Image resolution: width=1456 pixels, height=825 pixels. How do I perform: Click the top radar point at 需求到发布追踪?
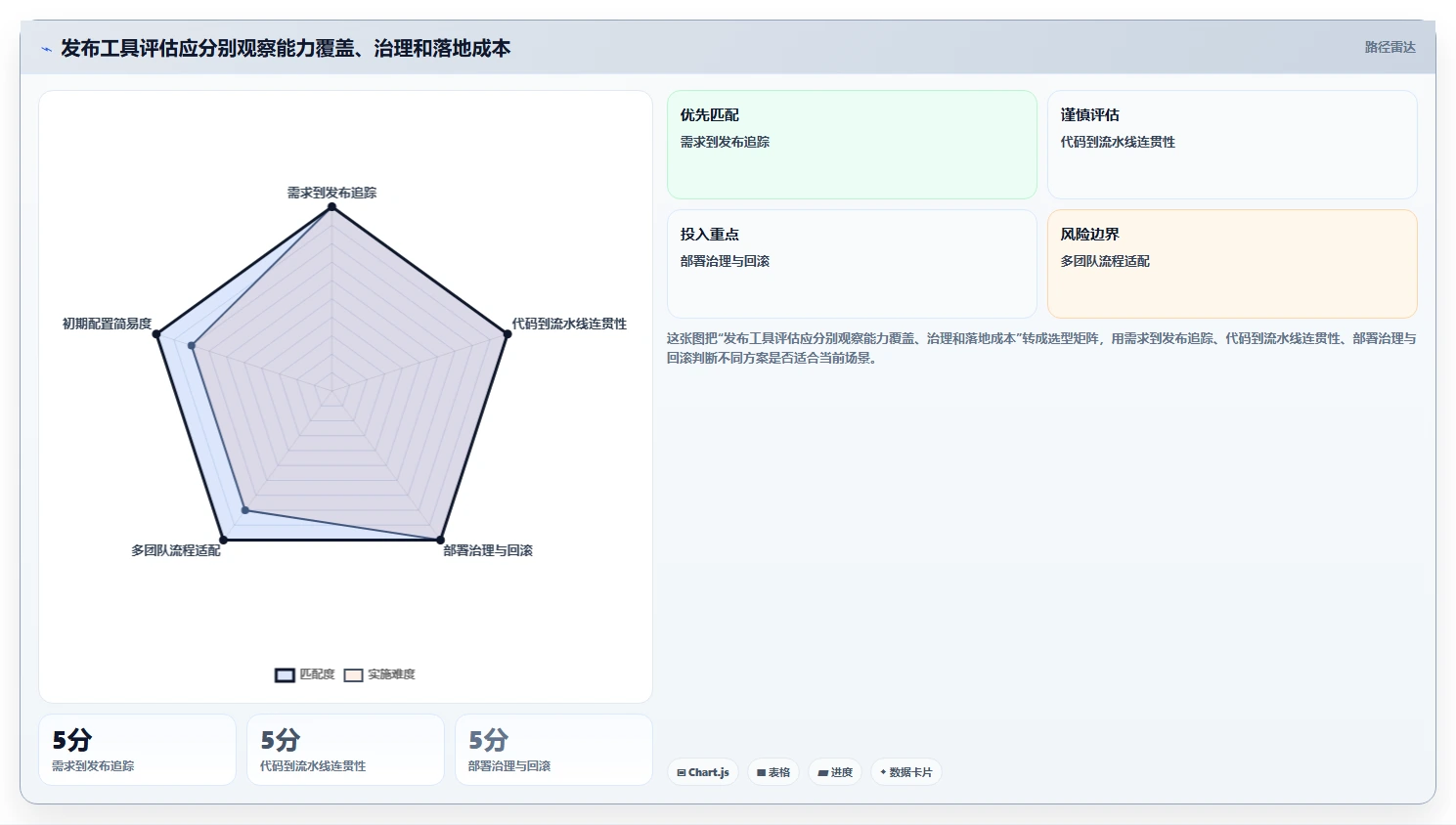click(331, 207)
